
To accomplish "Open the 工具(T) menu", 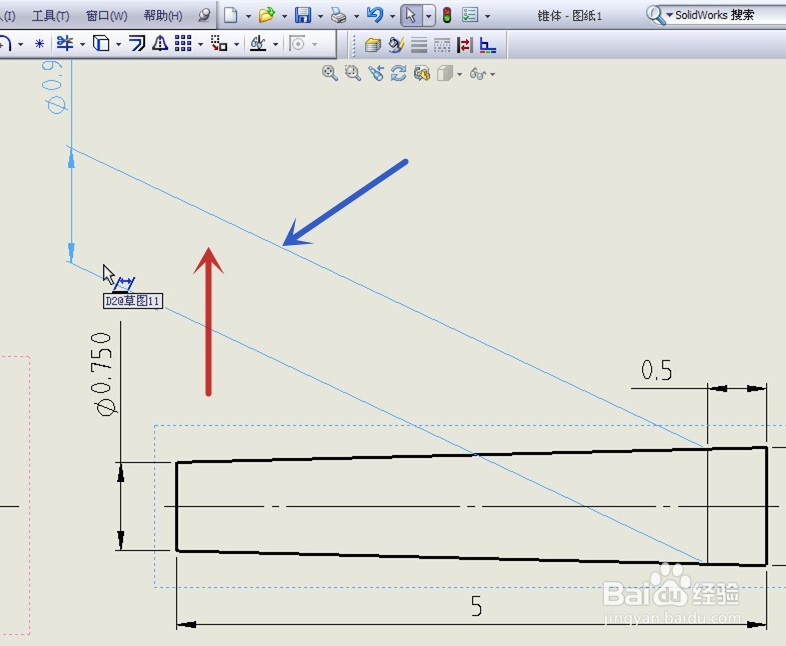I will click(x=50, y=16).
